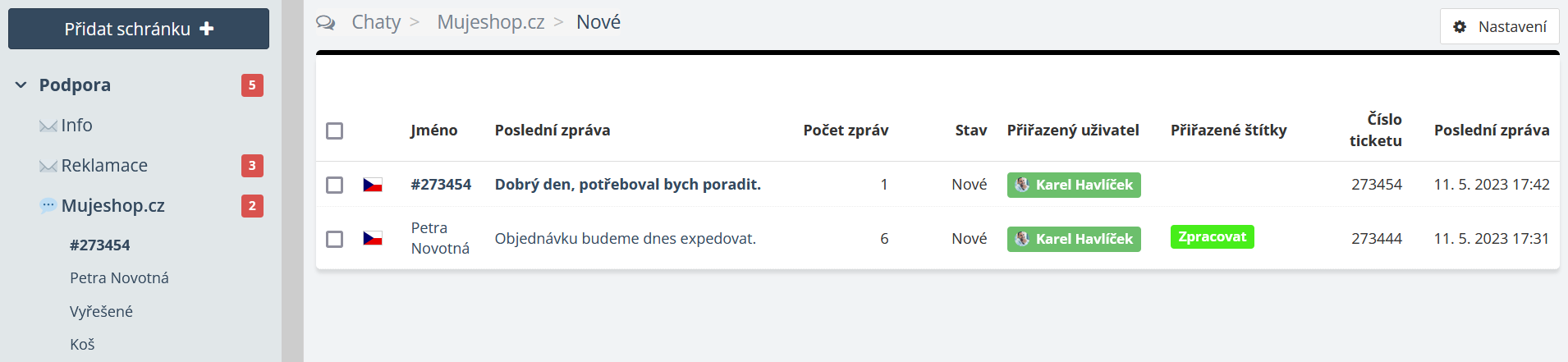
Task: Toggle the select-all checkbox in table header
Action: tap(334, 131)
